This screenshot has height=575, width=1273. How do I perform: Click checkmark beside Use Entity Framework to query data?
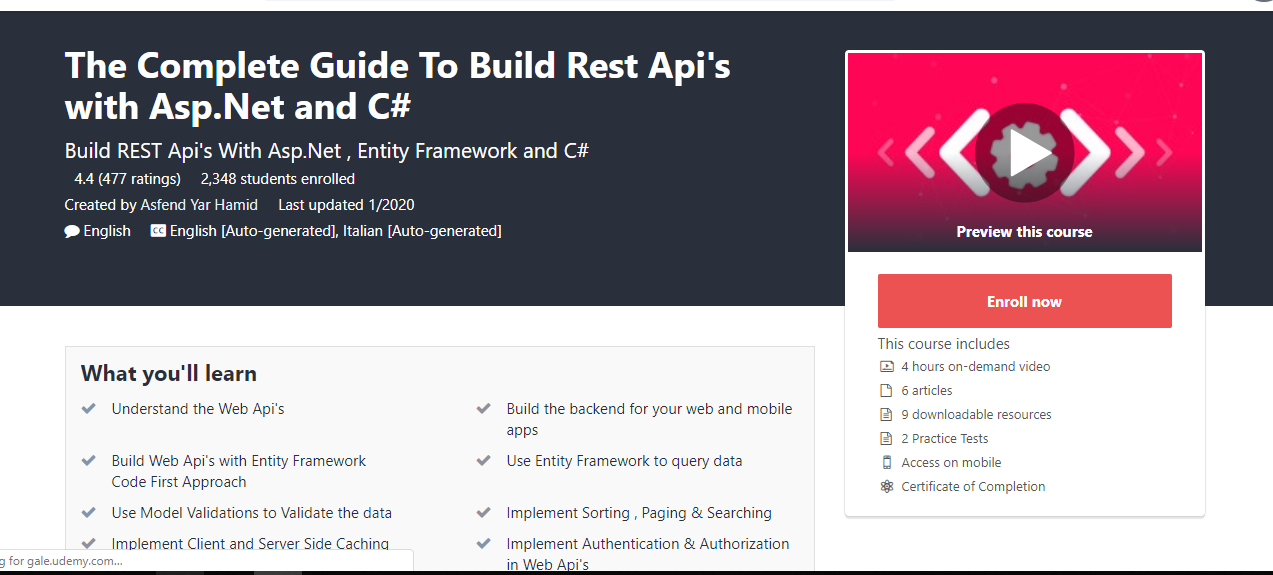click(x=484, y=461)
